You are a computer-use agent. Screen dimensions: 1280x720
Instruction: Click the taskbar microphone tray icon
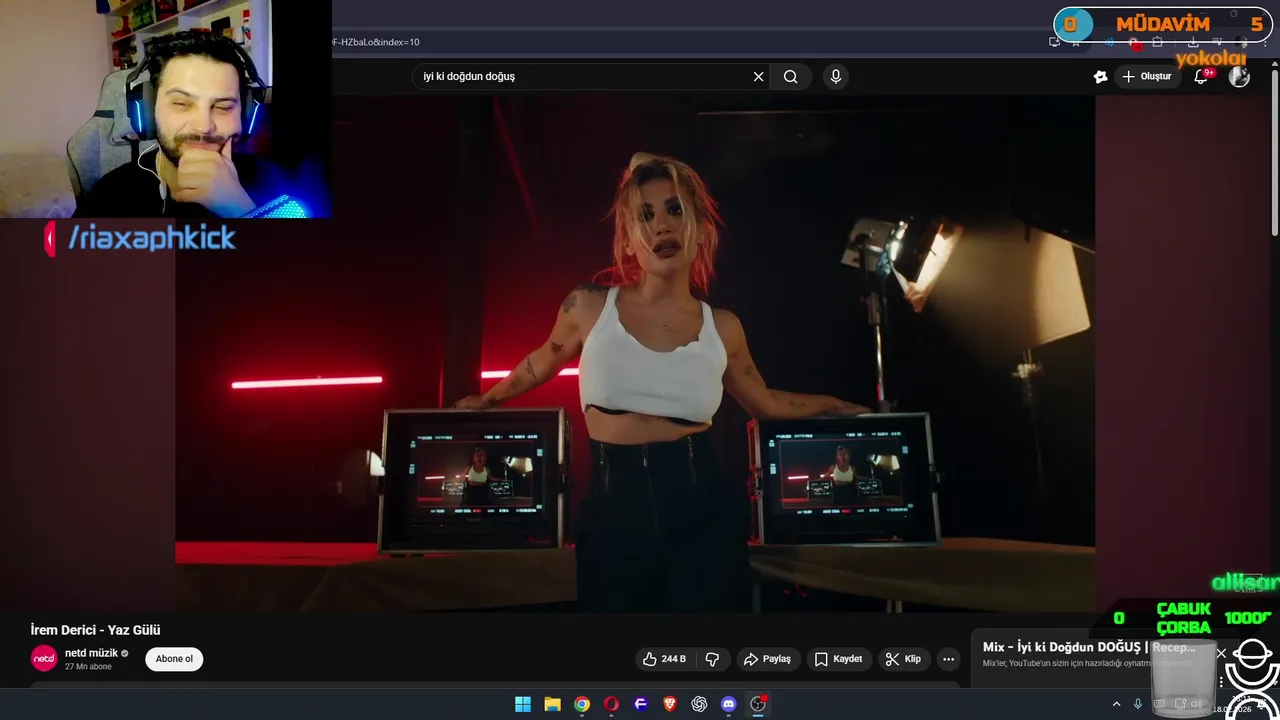tap(1138, 704)
